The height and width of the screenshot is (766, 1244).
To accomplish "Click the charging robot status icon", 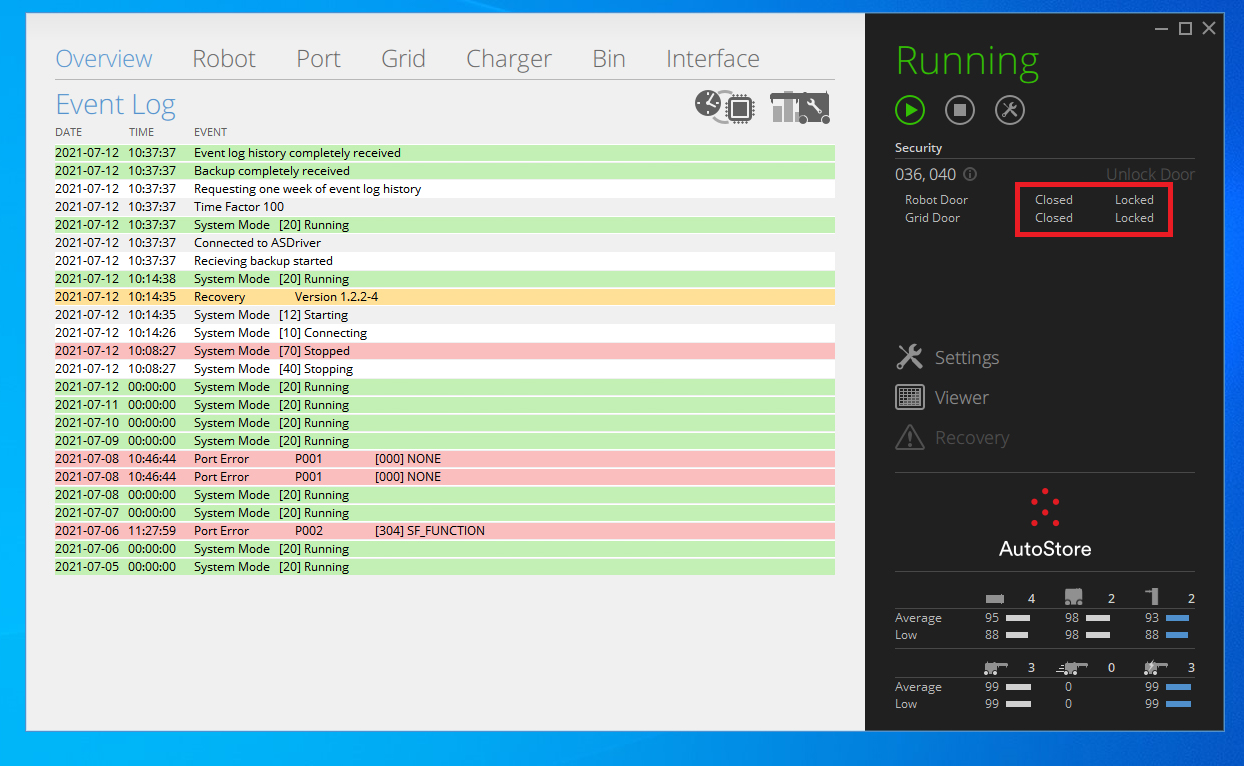I will [x=1156, y=667].
